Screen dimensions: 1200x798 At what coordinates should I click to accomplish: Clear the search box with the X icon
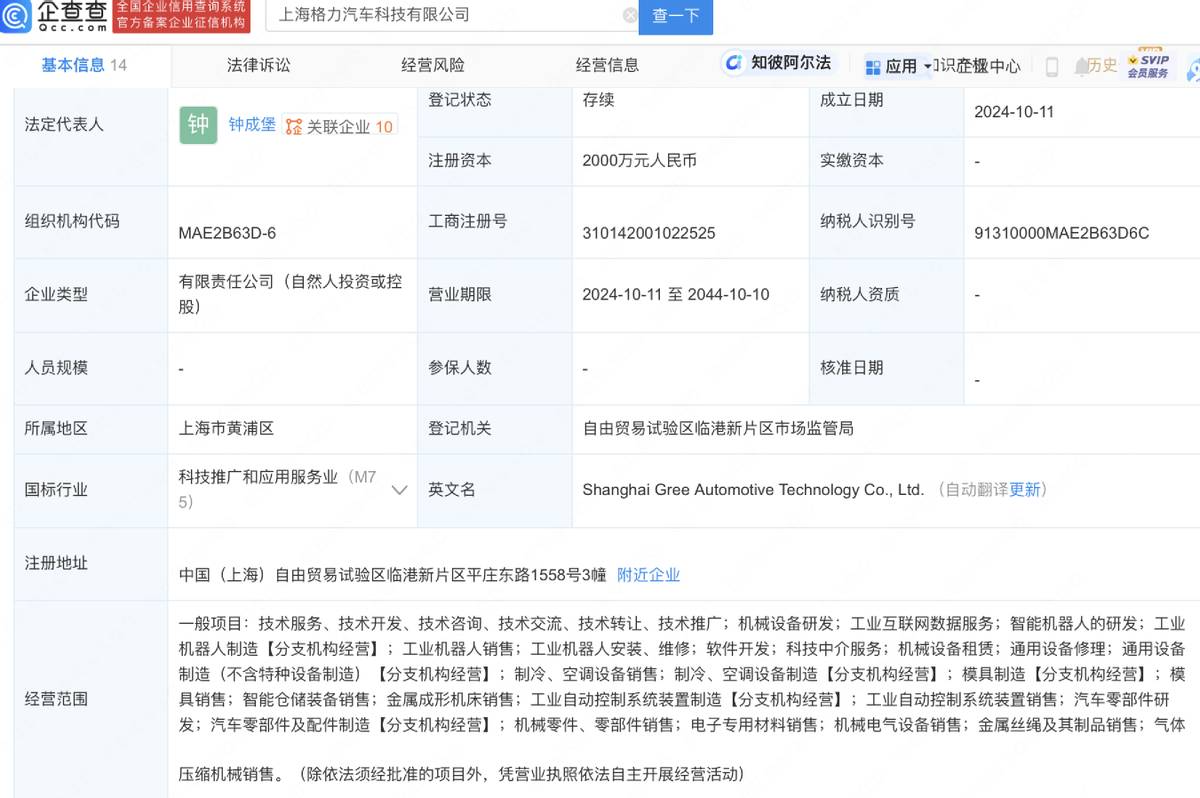[630, 15]
